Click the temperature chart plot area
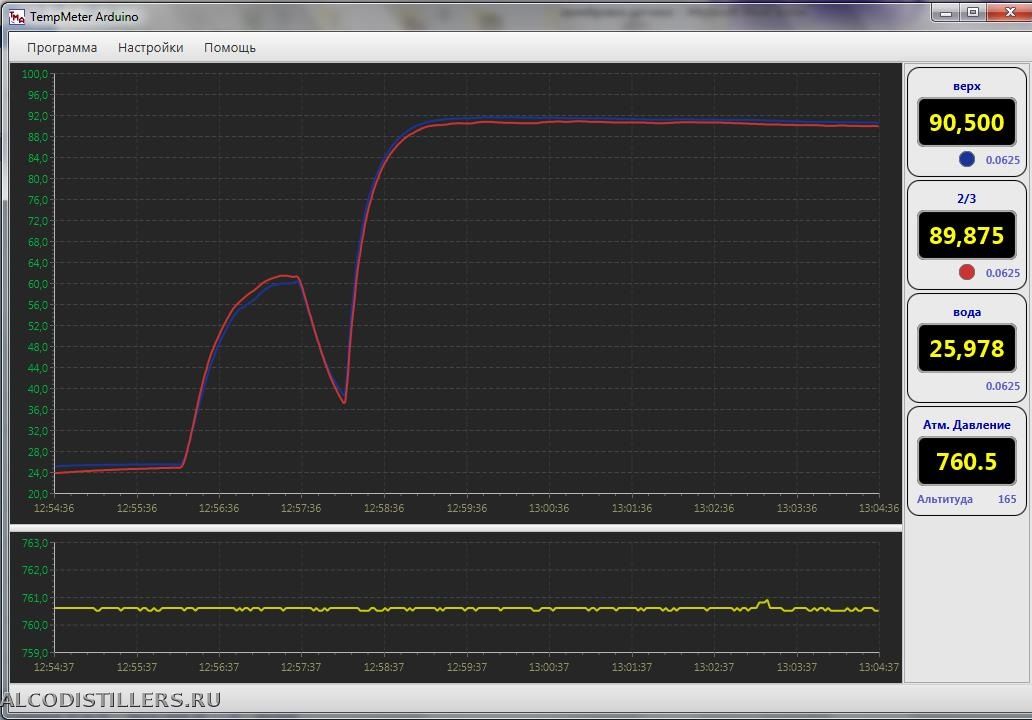The height and width of the screenshot is (720, 1032). (467, 284)
